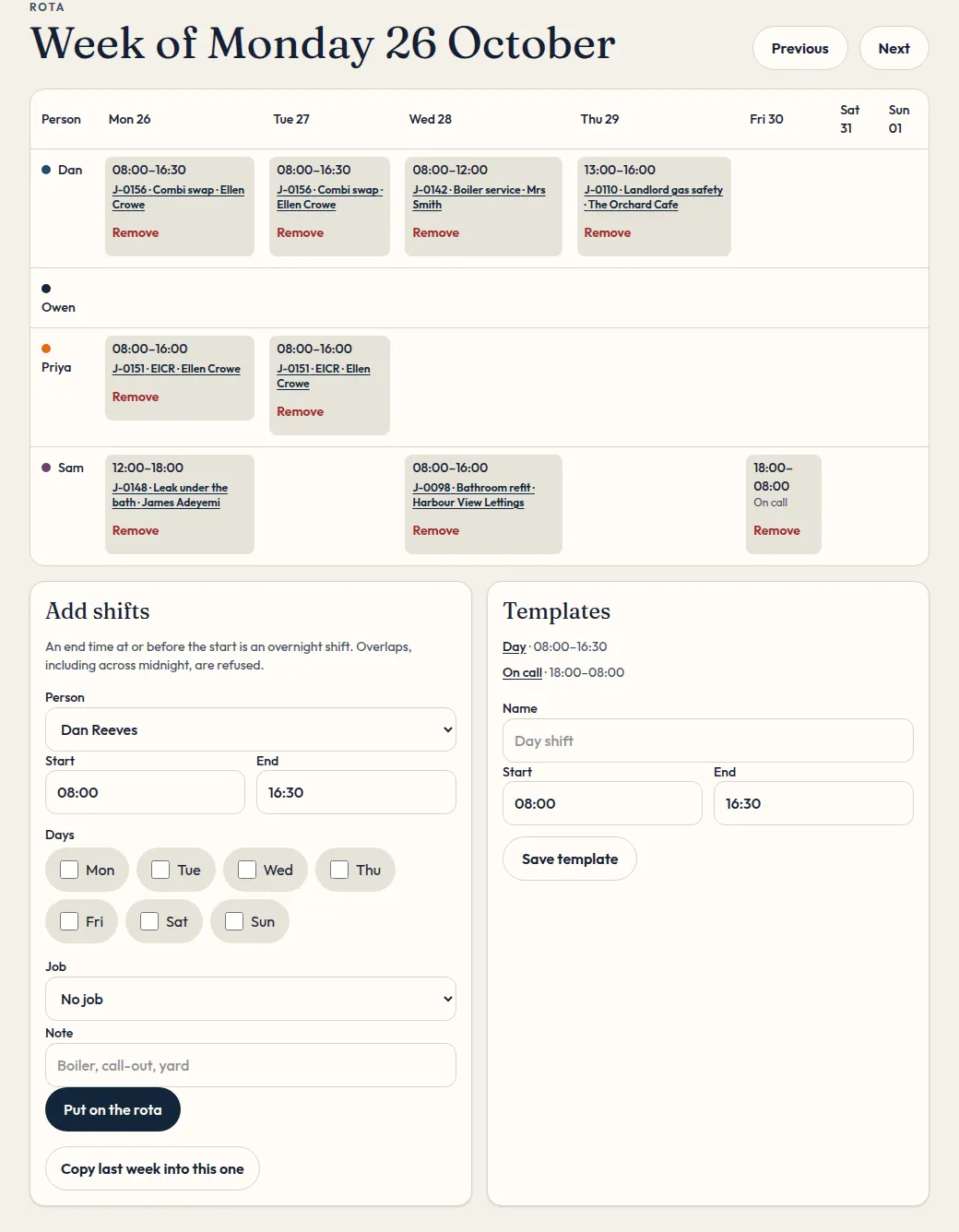This screenshot has width=959, height=1232.
Task: Apply the On call template link
Action: pos(522,672)
